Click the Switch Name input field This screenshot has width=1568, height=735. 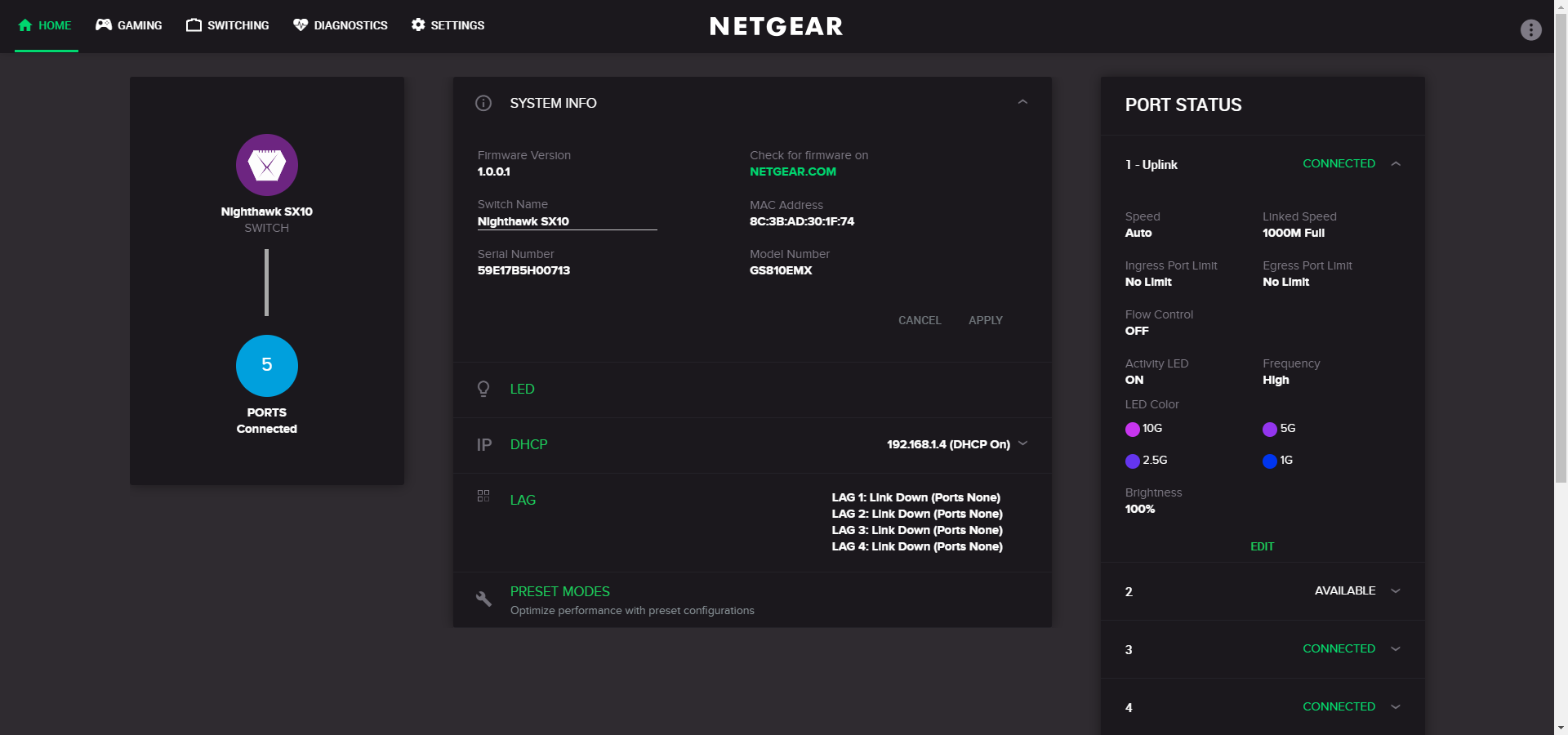pos(567,221)
